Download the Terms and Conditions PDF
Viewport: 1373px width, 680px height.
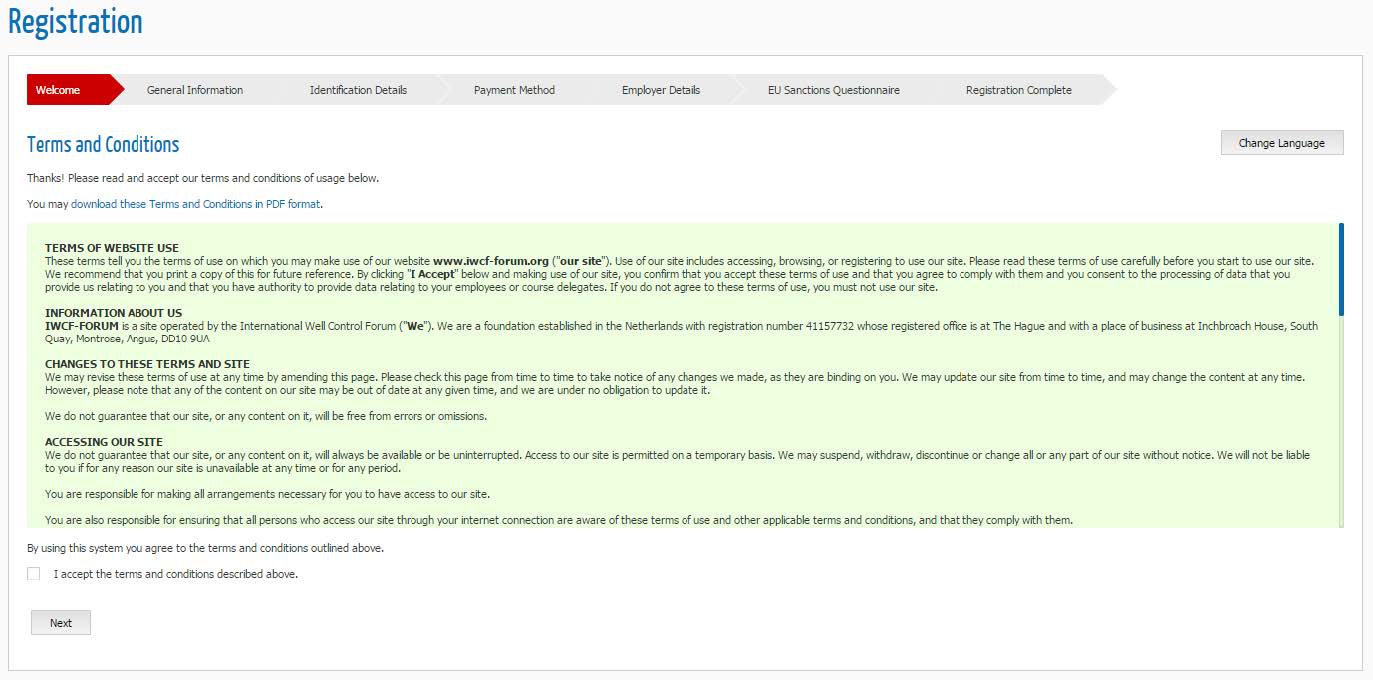coord(196,204)
